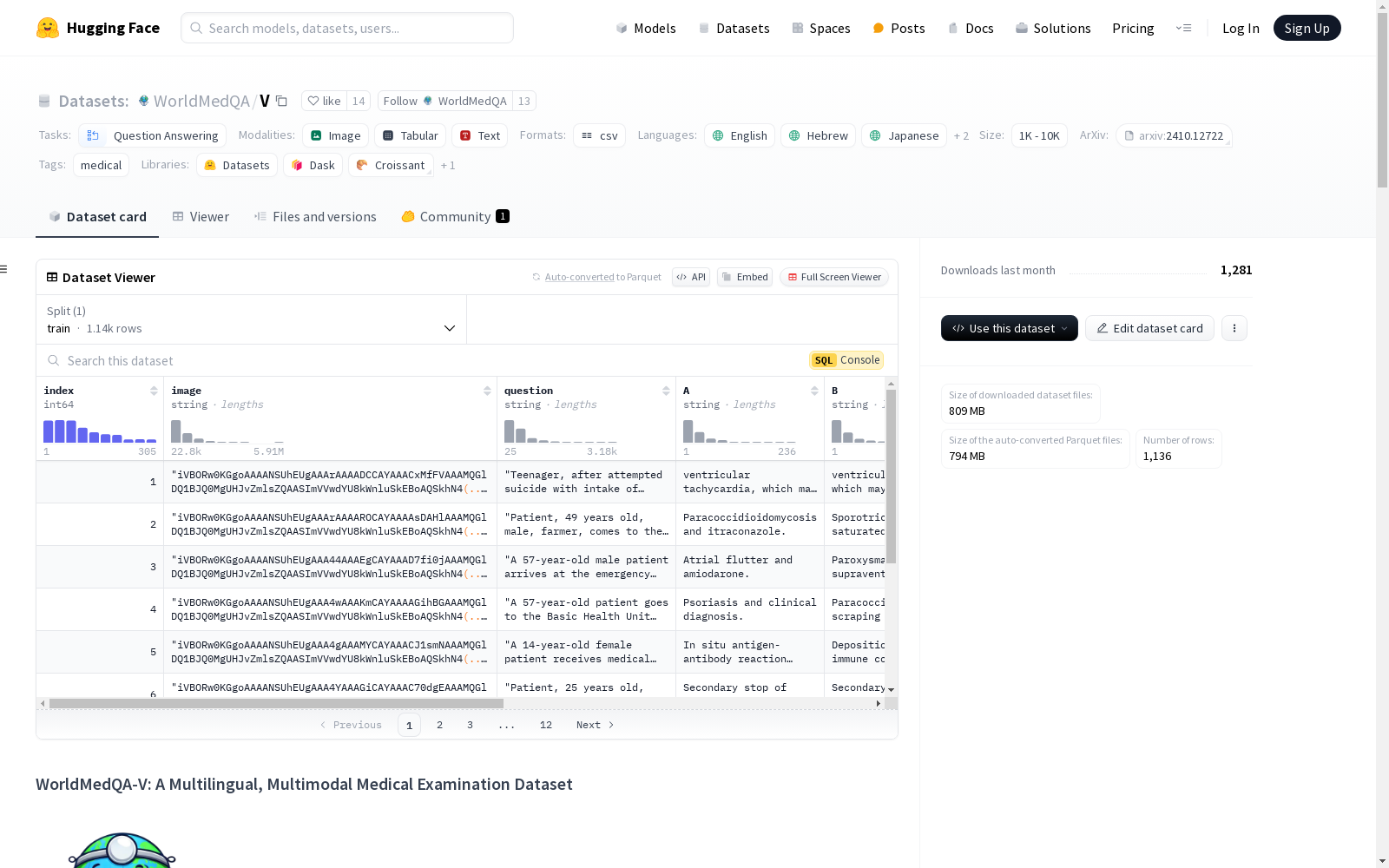Focus the Search this dataset field
Image resolution: width=1389 pixels, height=868 pixels.
(x=423, y=360)
